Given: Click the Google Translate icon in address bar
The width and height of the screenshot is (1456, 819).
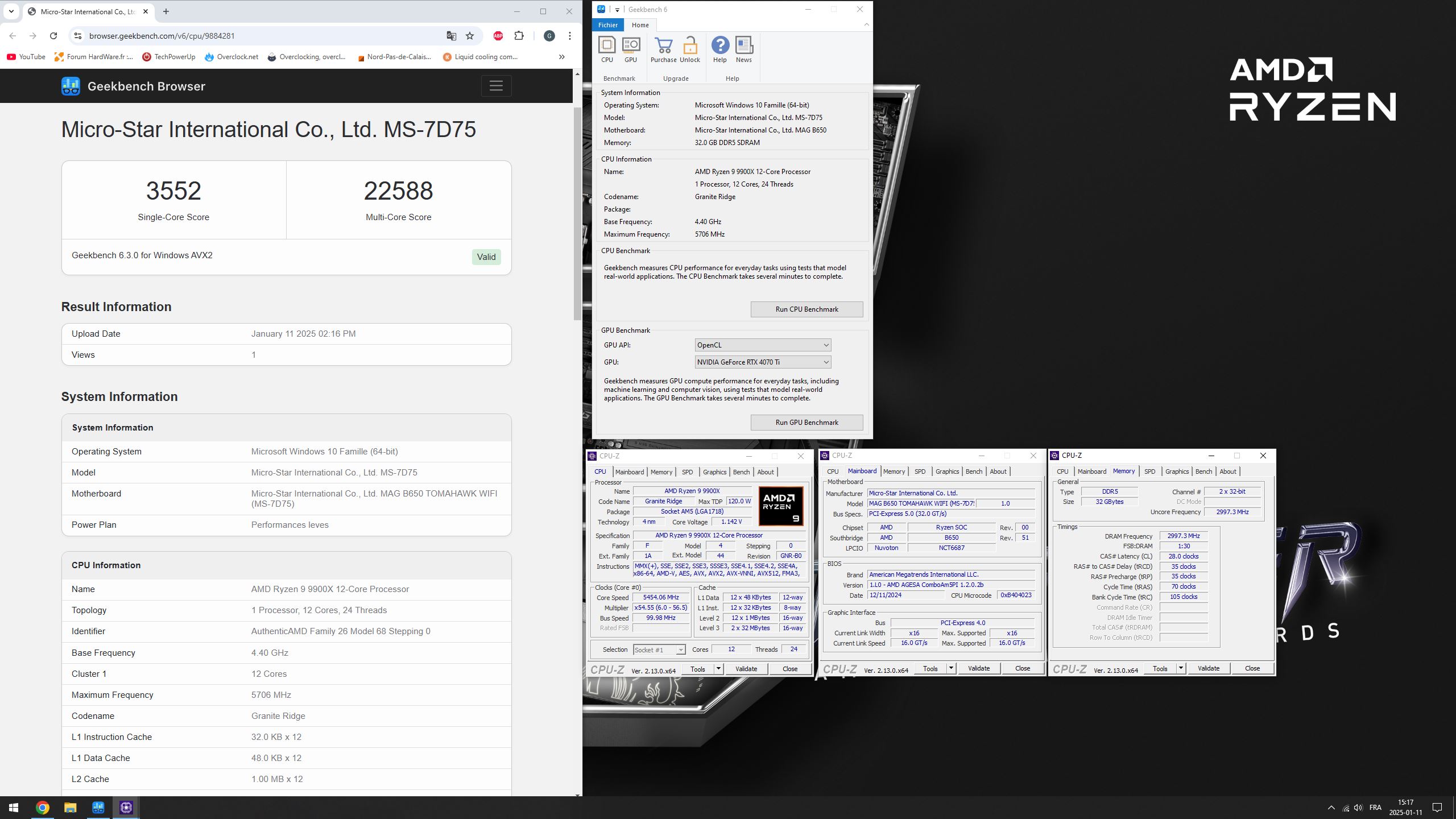Looking at the screenshot, I should [451, 36].
